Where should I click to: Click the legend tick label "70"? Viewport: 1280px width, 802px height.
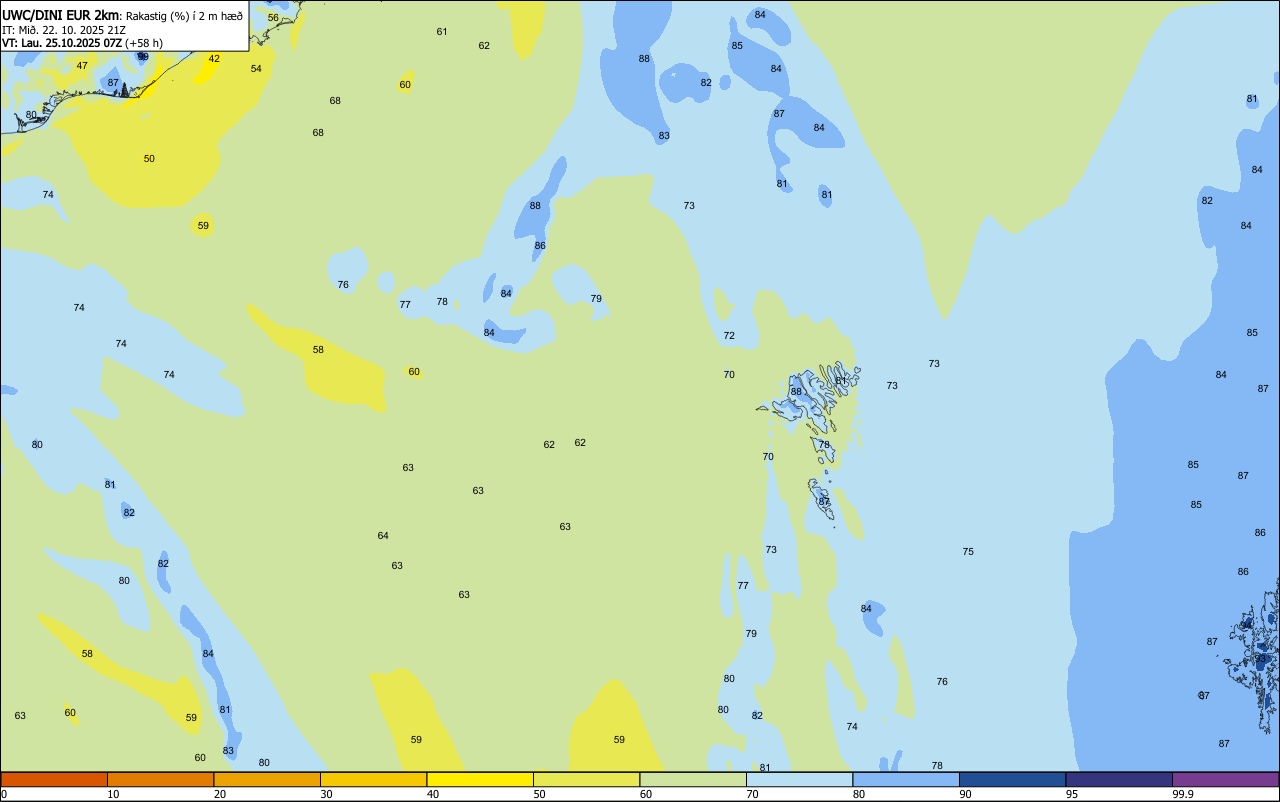point(752,794)
